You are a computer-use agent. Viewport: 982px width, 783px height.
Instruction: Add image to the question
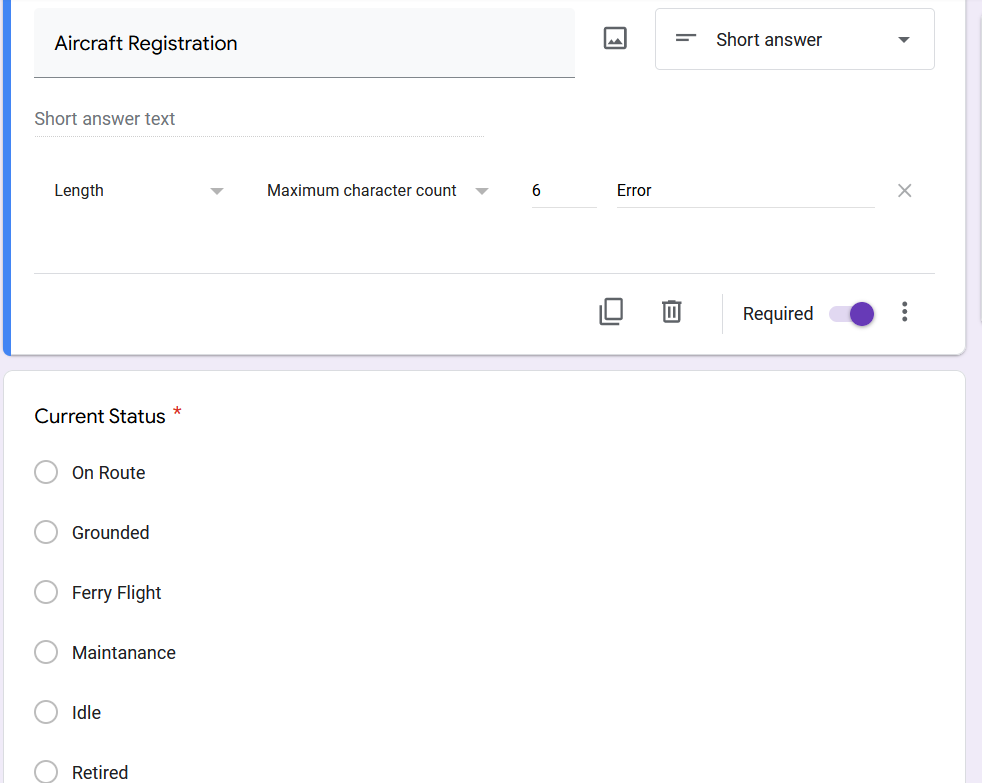[x=615, y=39]
